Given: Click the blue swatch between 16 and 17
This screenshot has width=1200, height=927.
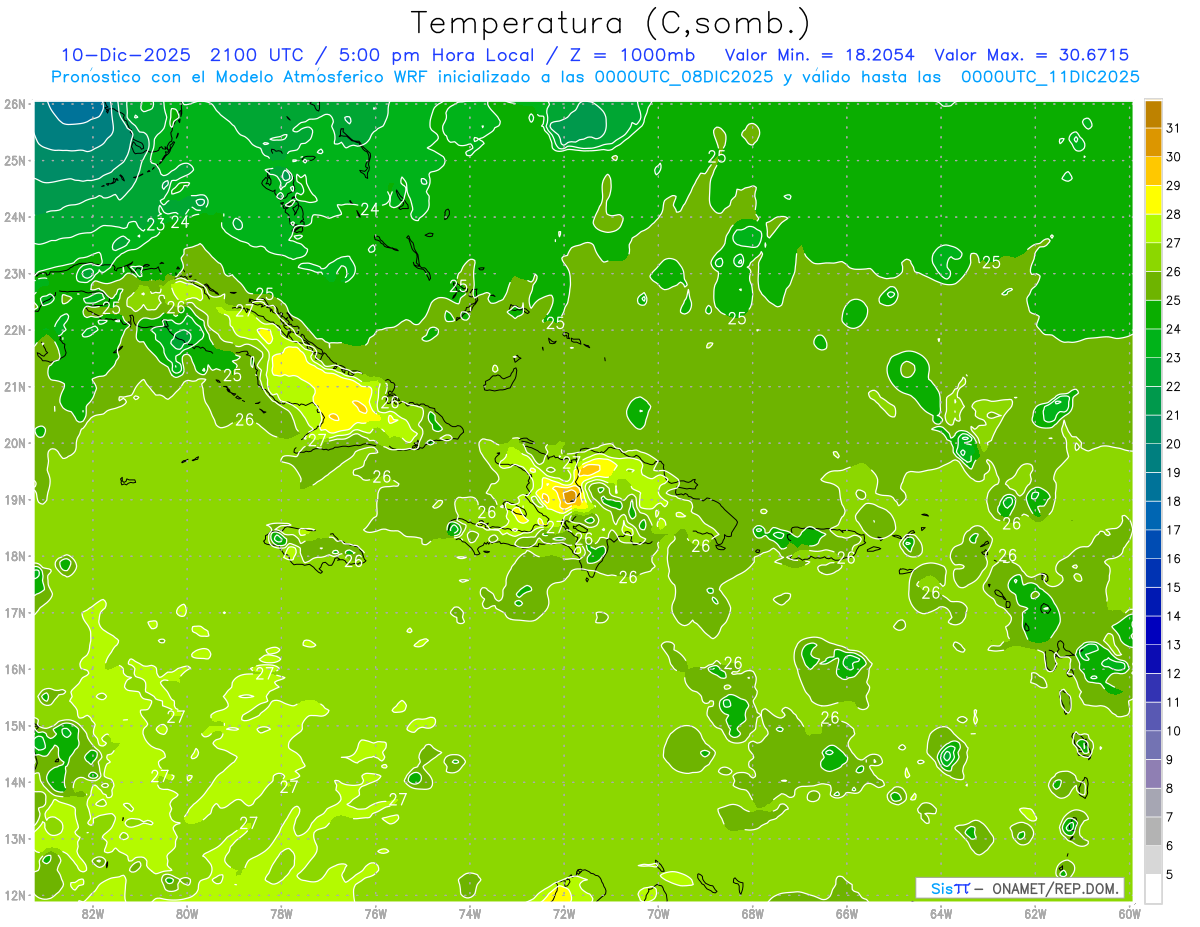Looking at the screenshot, I should [1153, 544].
